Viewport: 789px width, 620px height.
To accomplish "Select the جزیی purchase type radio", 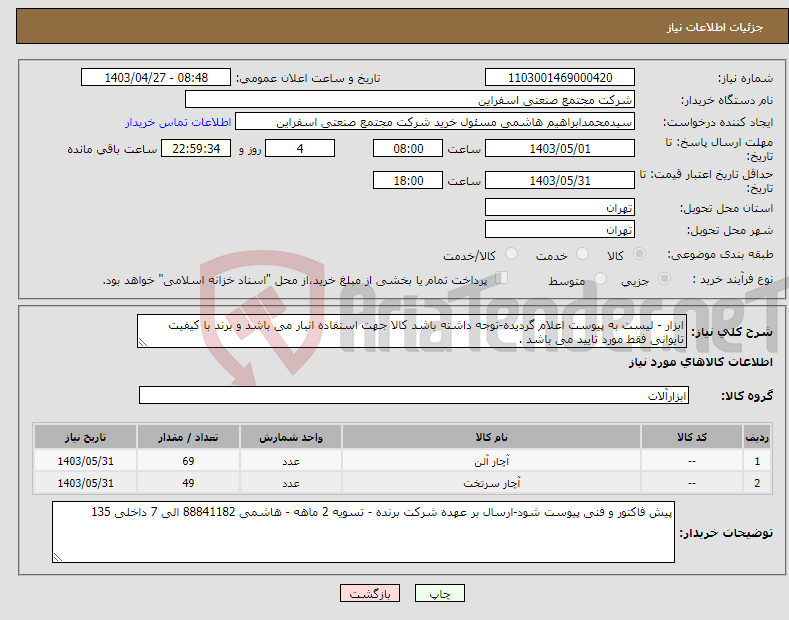I will tap(664, 278).
